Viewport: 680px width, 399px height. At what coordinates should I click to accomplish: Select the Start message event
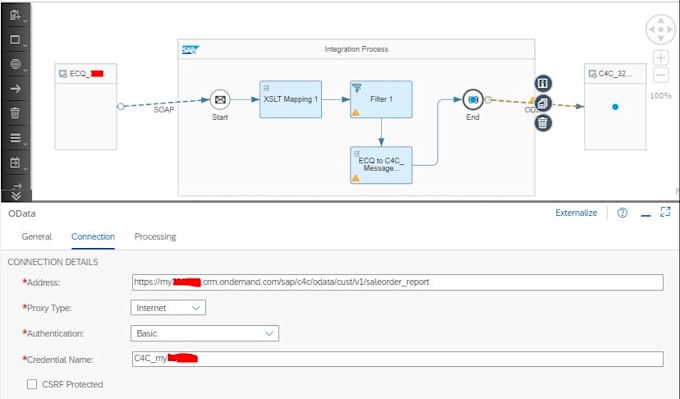220,100
